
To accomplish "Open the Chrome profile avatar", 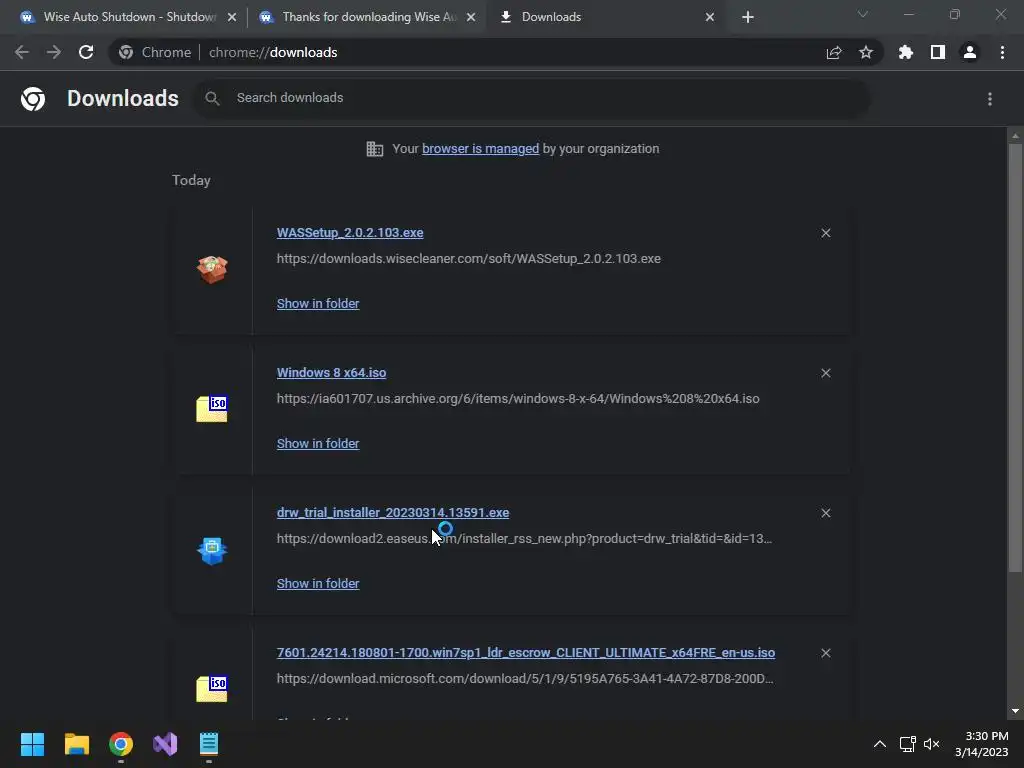I will [970, 52].
